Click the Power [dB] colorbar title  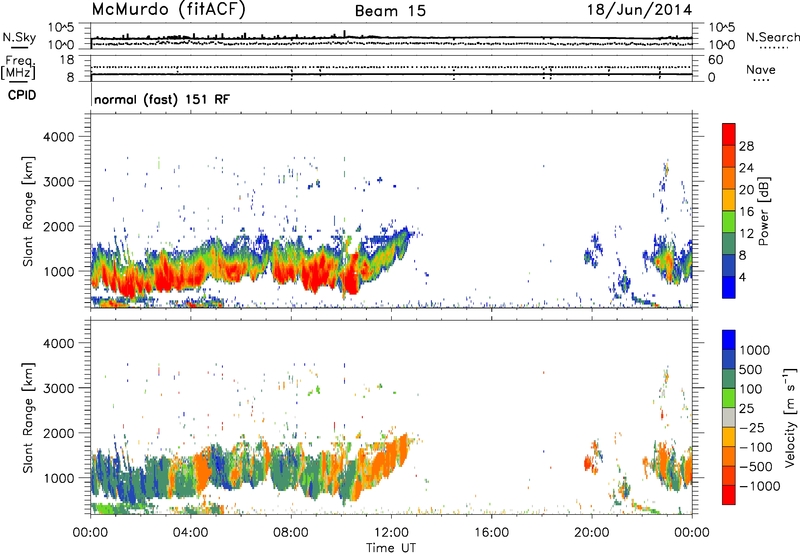764,211
